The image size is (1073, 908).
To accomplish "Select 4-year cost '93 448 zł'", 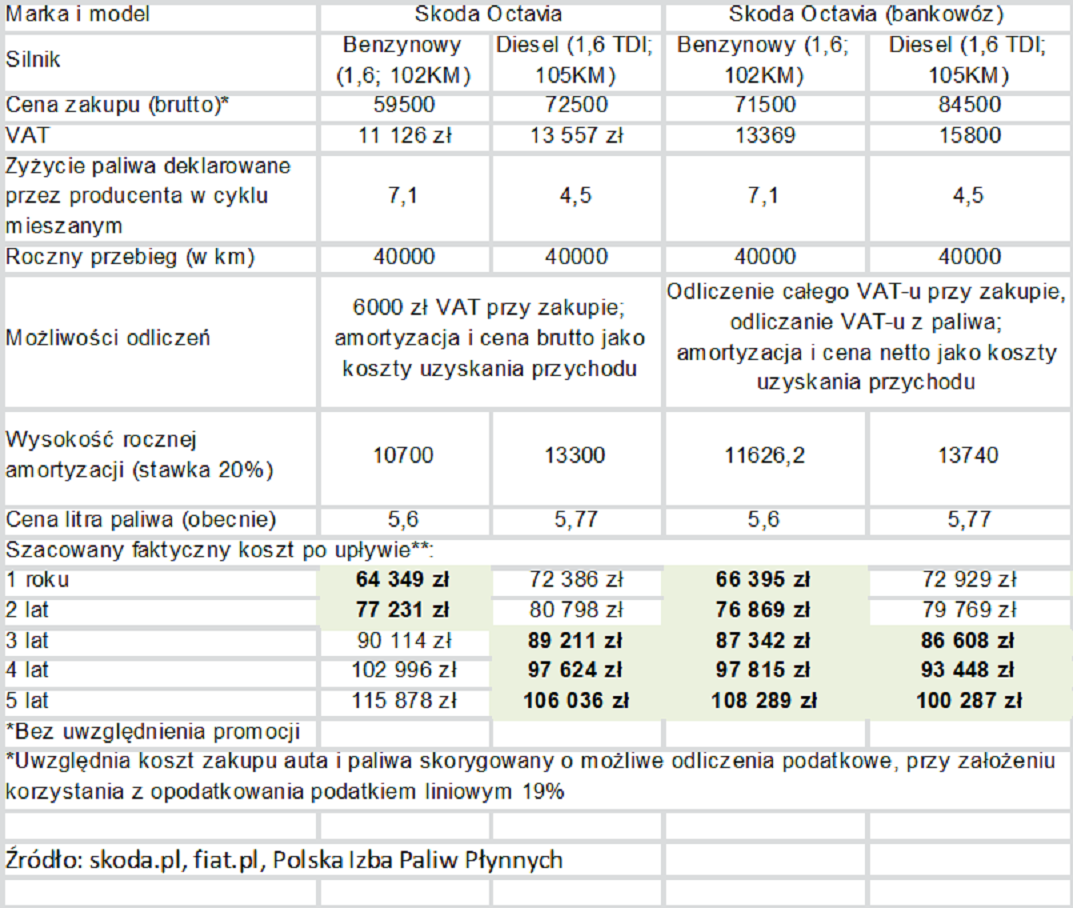I will pyautogui.click(x=968, y=670).
